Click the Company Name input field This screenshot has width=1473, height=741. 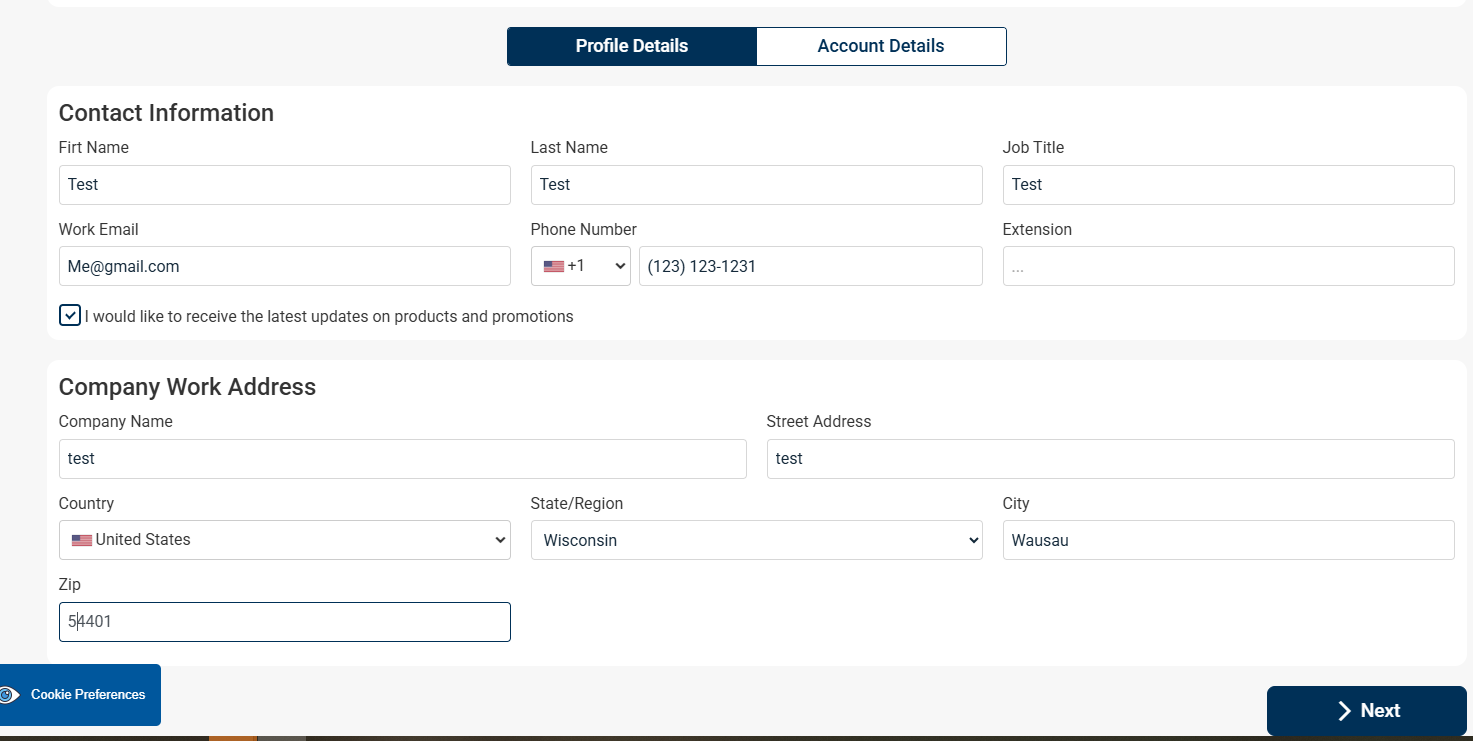(402, 459)
